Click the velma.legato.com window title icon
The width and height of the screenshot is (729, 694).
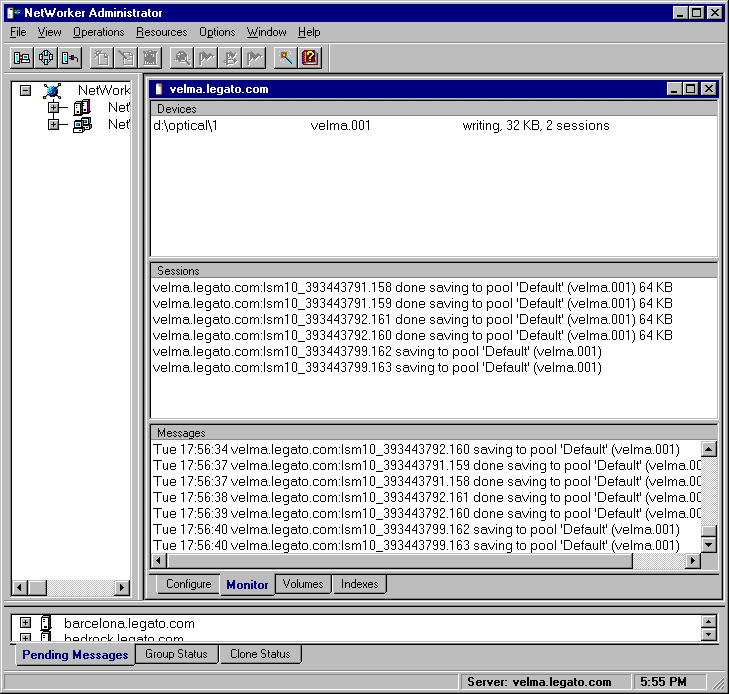tap(159, 89)
